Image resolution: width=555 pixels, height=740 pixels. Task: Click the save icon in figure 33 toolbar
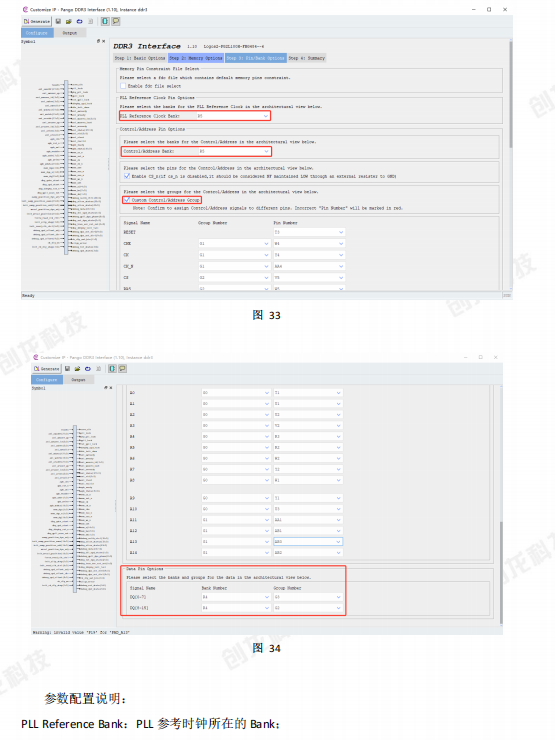[58, 21]
